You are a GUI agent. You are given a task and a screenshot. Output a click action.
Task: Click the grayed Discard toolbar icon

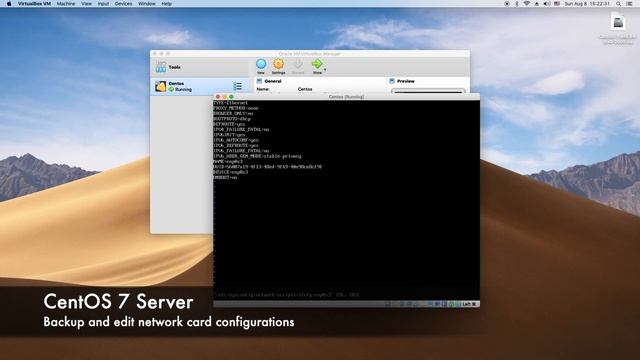tap(298, 64)
